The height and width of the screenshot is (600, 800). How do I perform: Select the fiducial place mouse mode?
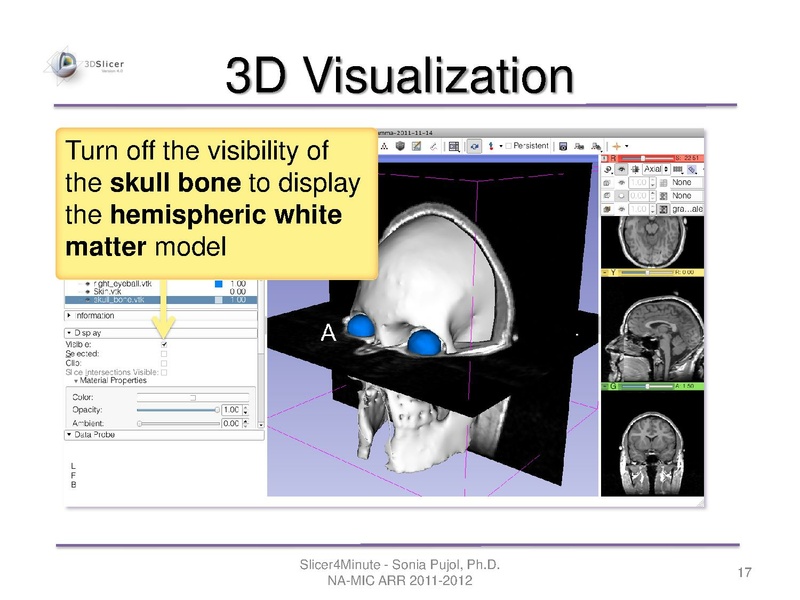click(493, 145)
